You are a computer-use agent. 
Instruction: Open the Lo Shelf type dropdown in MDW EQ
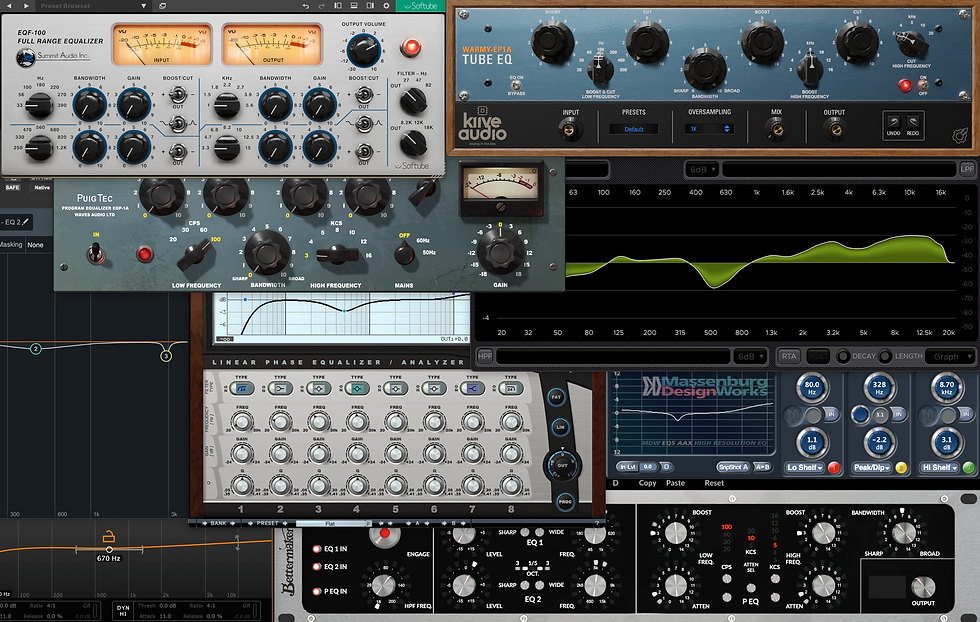click(805, 467)
